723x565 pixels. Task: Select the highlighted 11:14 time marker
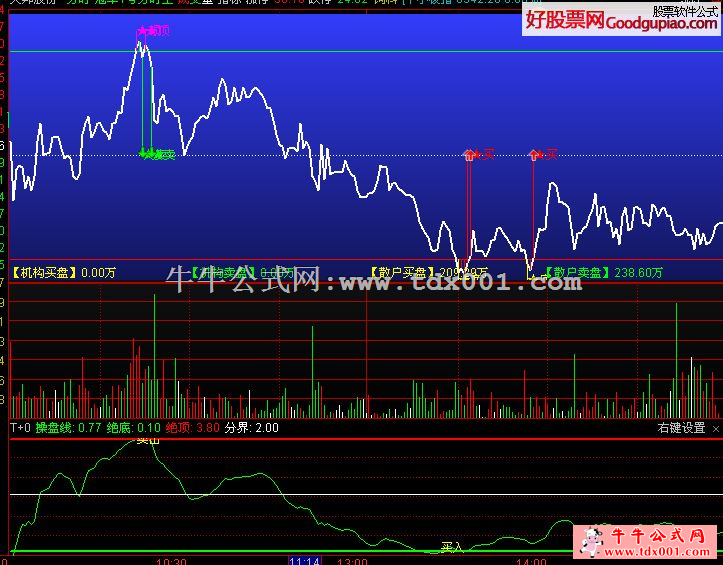303,559
